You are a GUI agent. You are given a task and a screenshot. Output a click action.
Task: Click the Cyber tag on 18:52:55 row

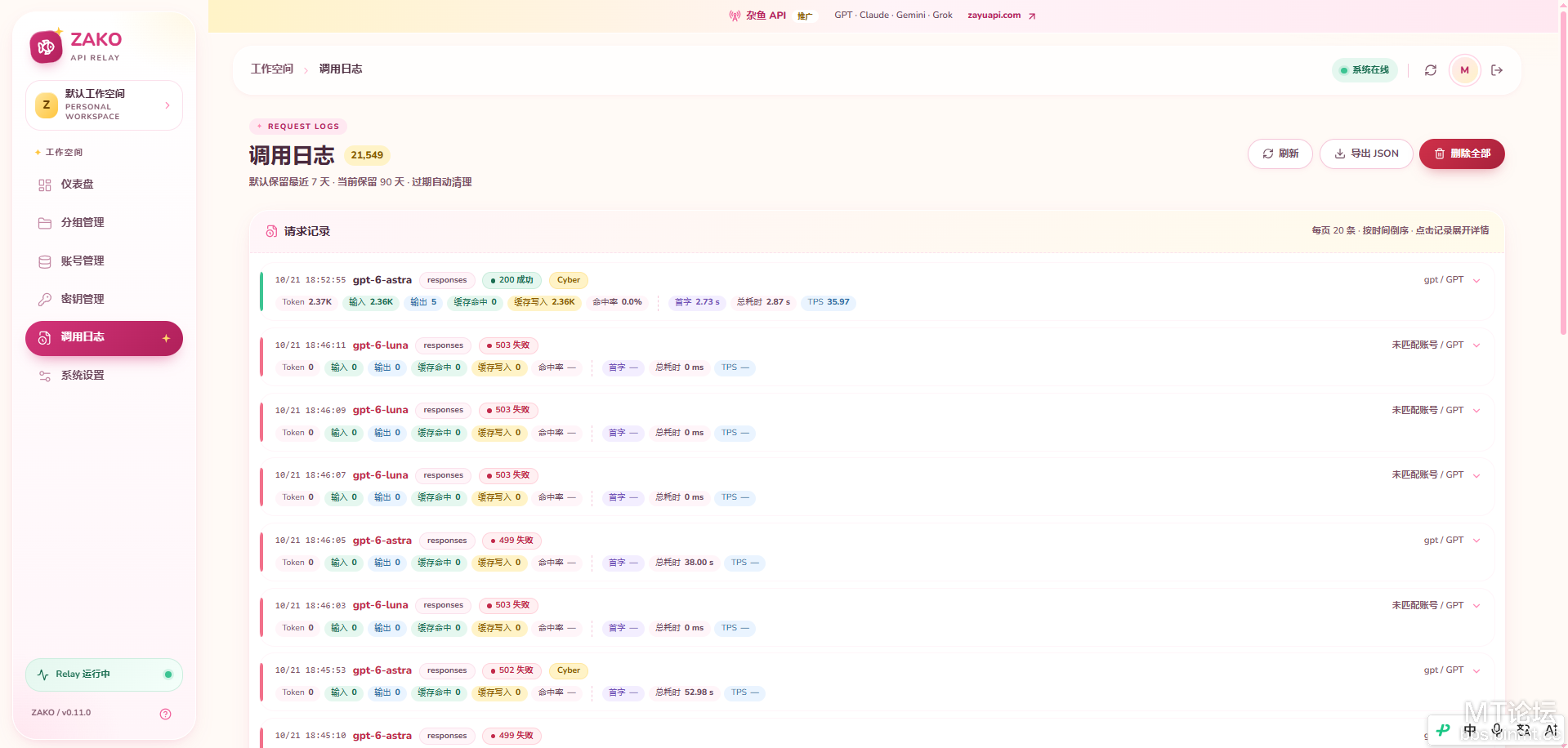[x=568, y=280]
